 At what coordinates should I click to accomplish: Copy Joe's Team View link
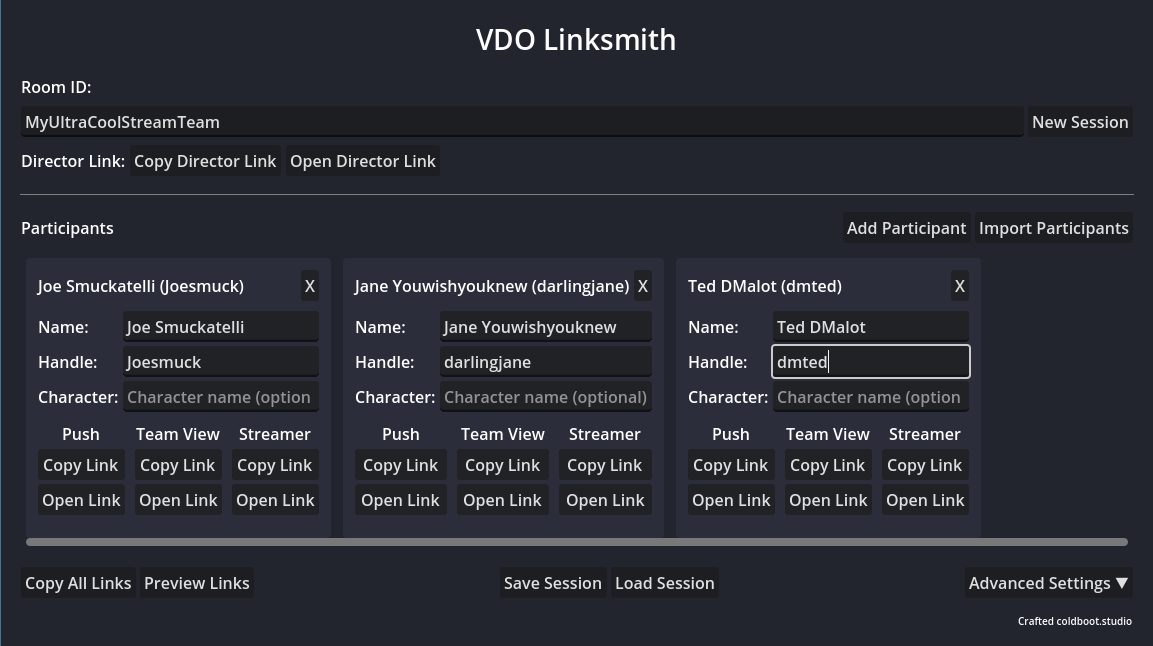(x=178, y=465)
